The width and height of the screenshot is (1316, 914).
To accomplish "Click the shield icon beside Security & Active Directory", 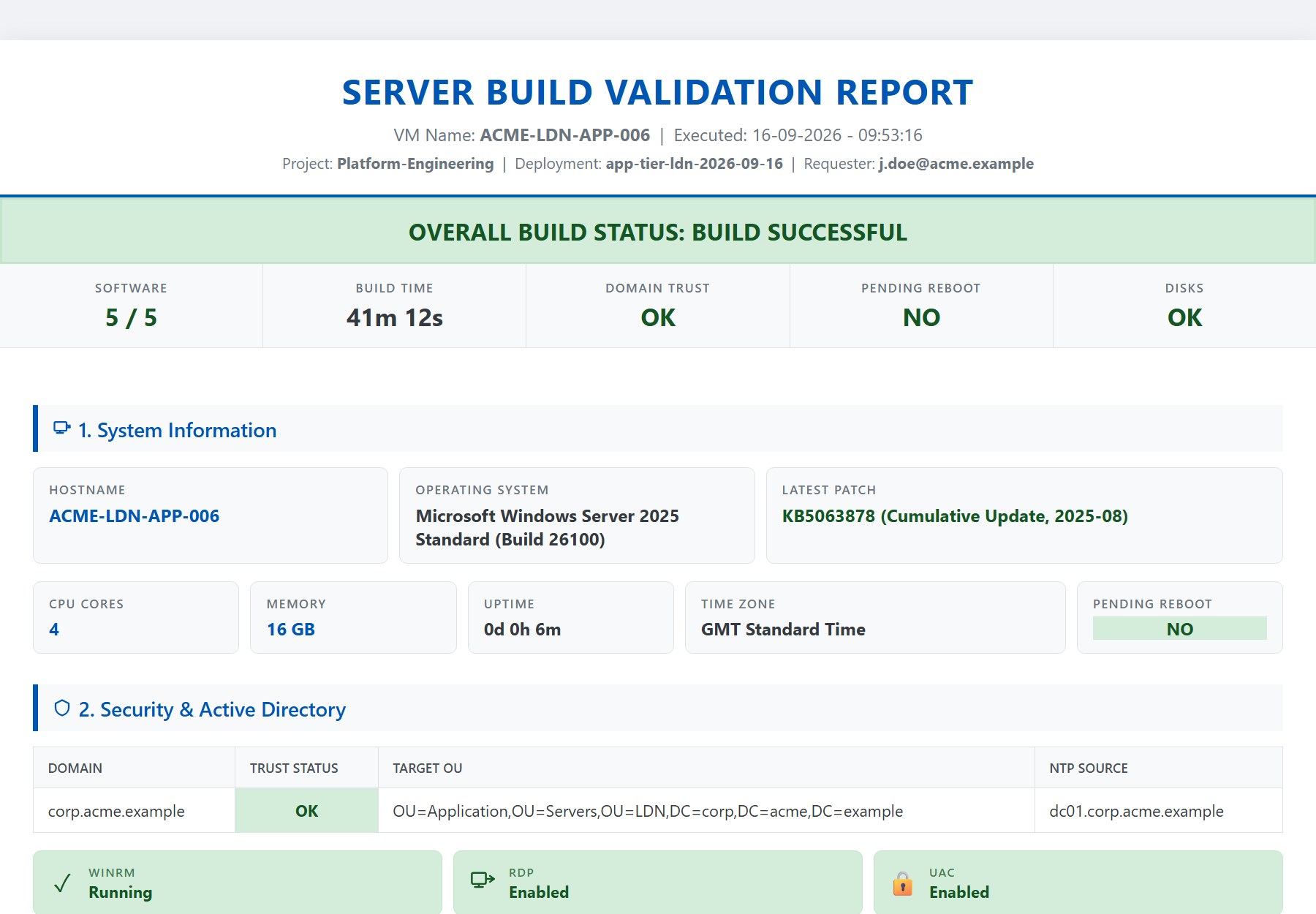I will pos(62,708).
